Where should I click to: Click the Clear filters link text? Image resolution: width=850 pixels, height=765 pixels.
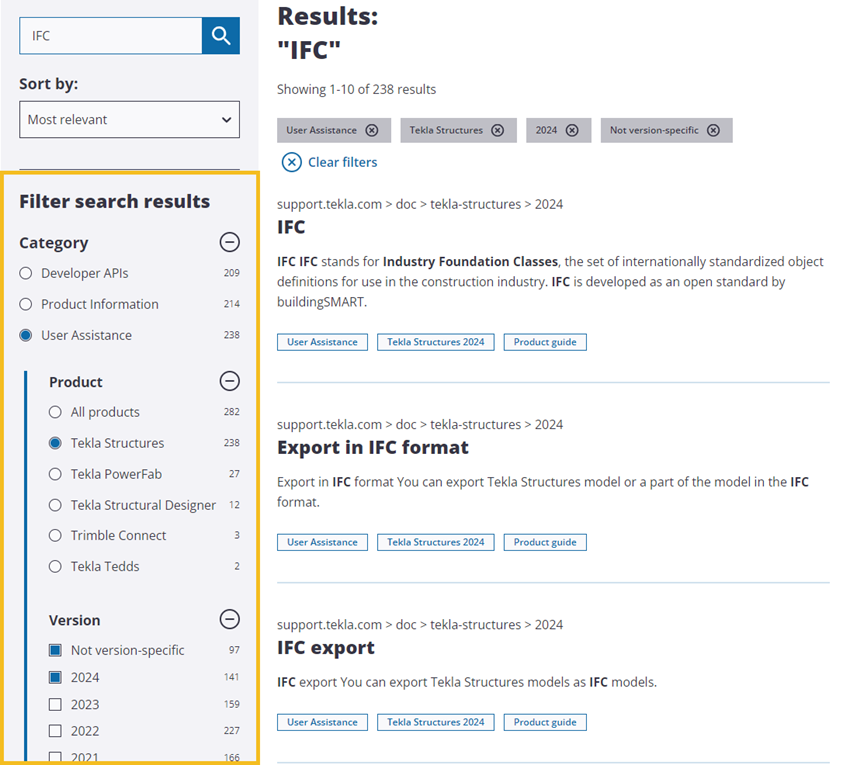(343, 162)
